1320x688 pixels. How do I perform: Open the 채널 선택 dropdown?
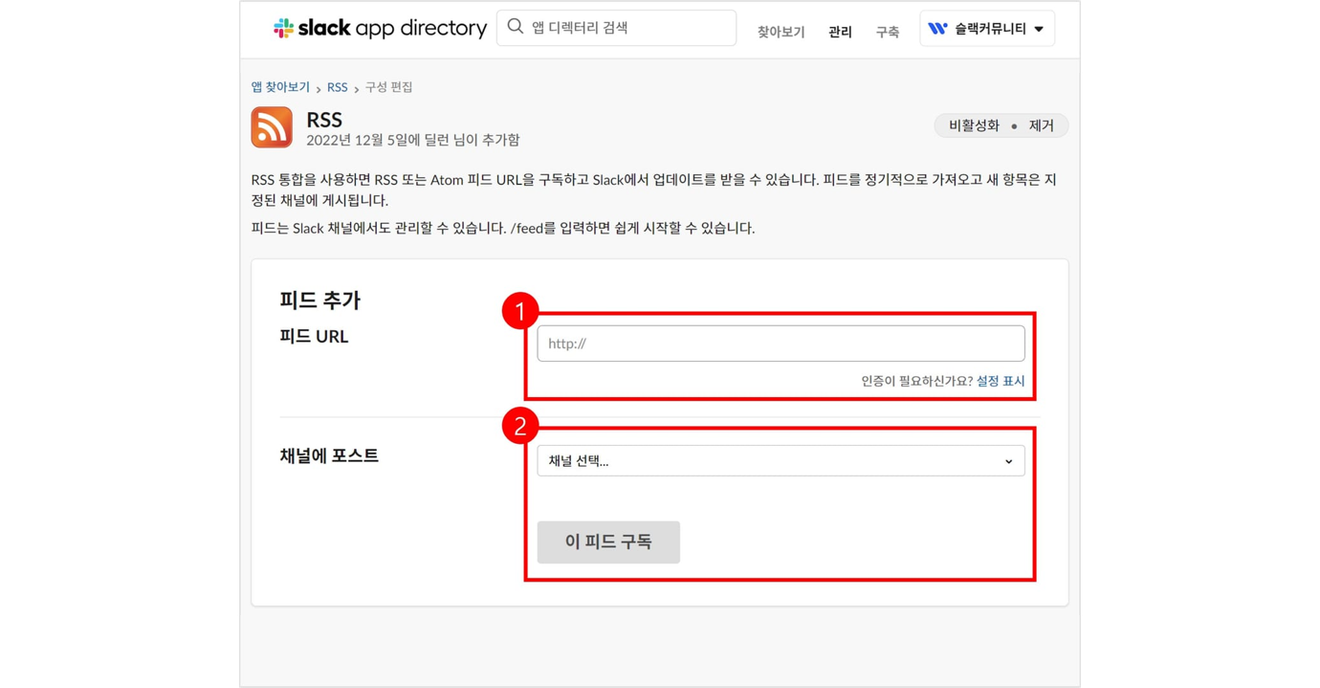pos(781,461)
